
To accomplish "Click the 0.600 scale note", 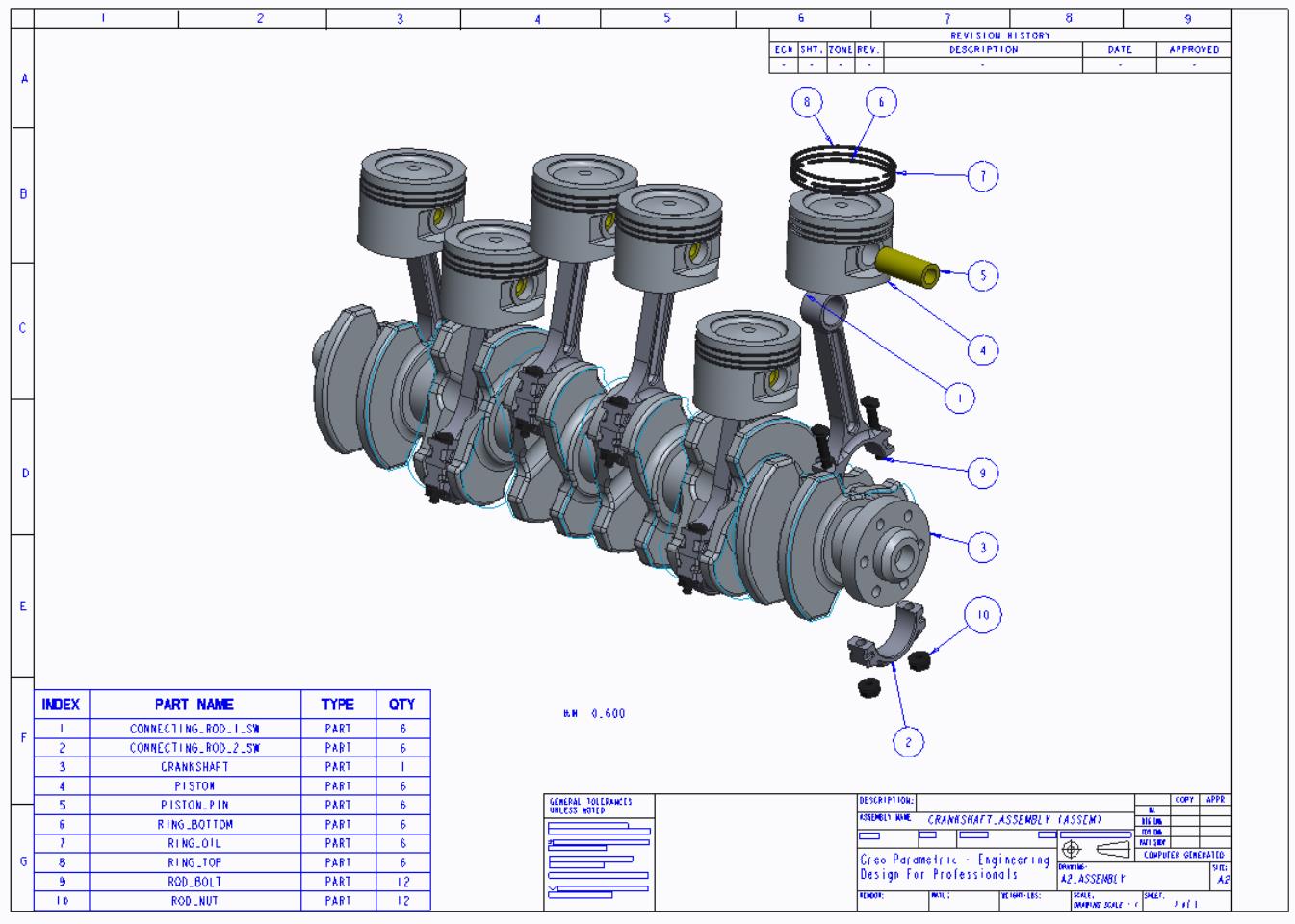I will tap(607, 714).
